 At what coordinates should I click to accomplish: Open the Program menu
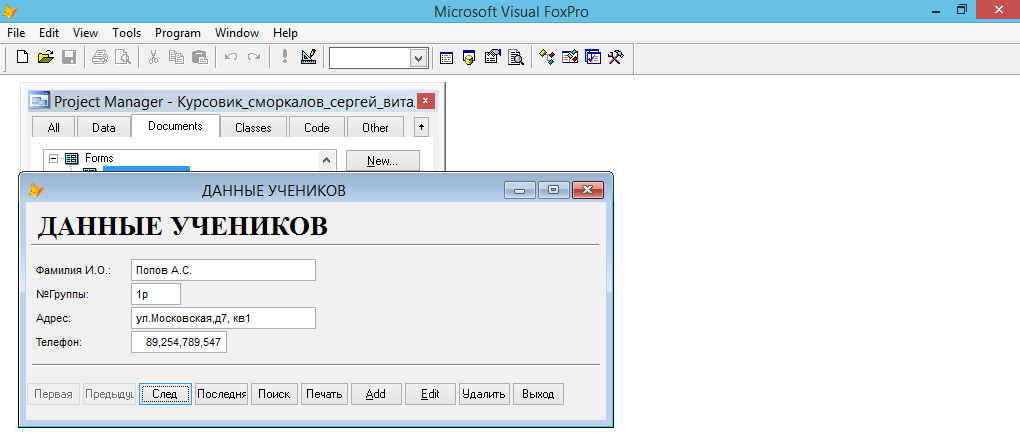coord(178,33)
